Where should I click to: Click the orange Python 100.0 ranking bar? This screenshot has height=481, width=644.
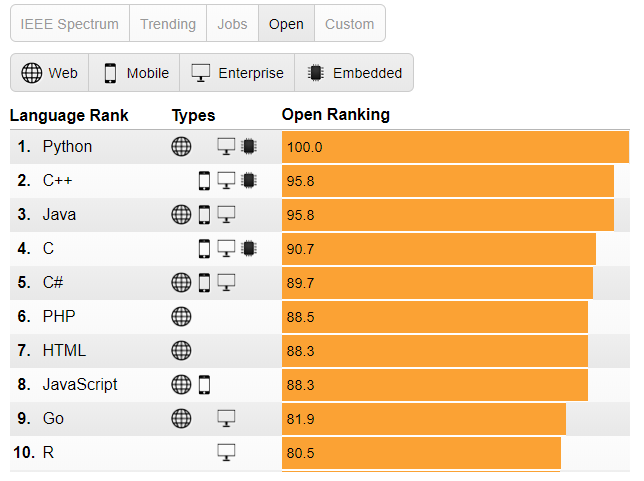455,147
